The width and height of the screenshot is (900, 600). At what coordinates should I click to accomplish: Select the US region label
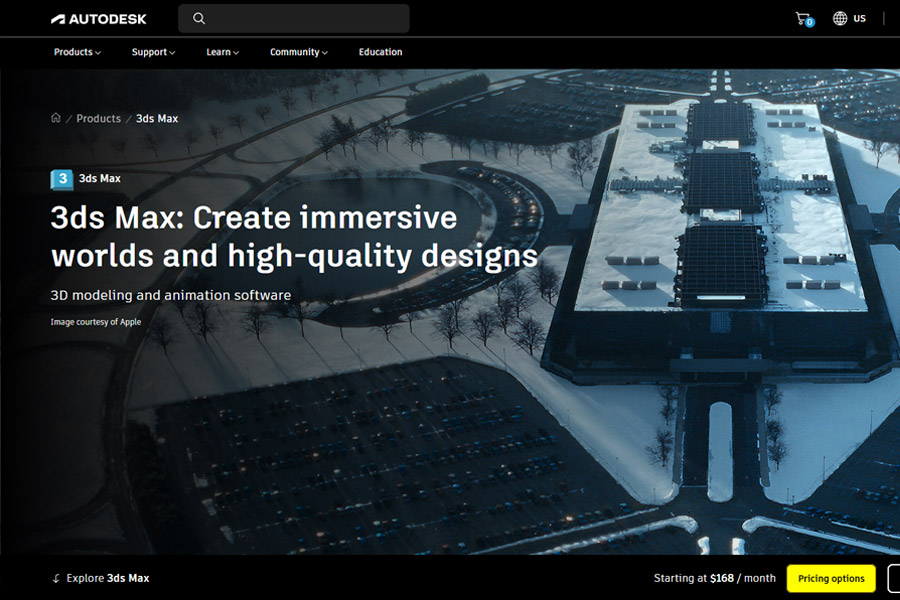pyautogui.click(x=859, y=18)
